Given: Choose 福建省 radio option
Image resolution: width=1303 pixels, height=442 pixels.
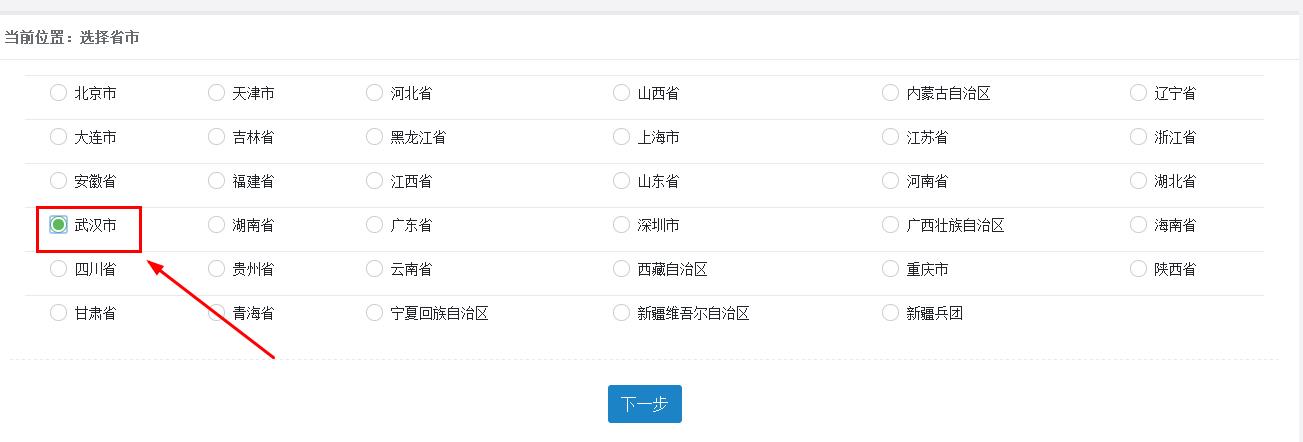Looking at the screenshot, I should click(x=216, y=181).
